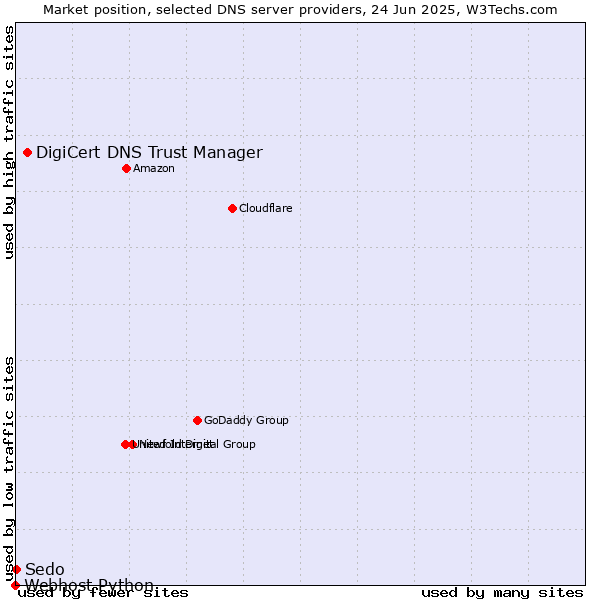600x600 pixels.
Task: Select the GoDaddy Group red marker
Action: point(197,421)
